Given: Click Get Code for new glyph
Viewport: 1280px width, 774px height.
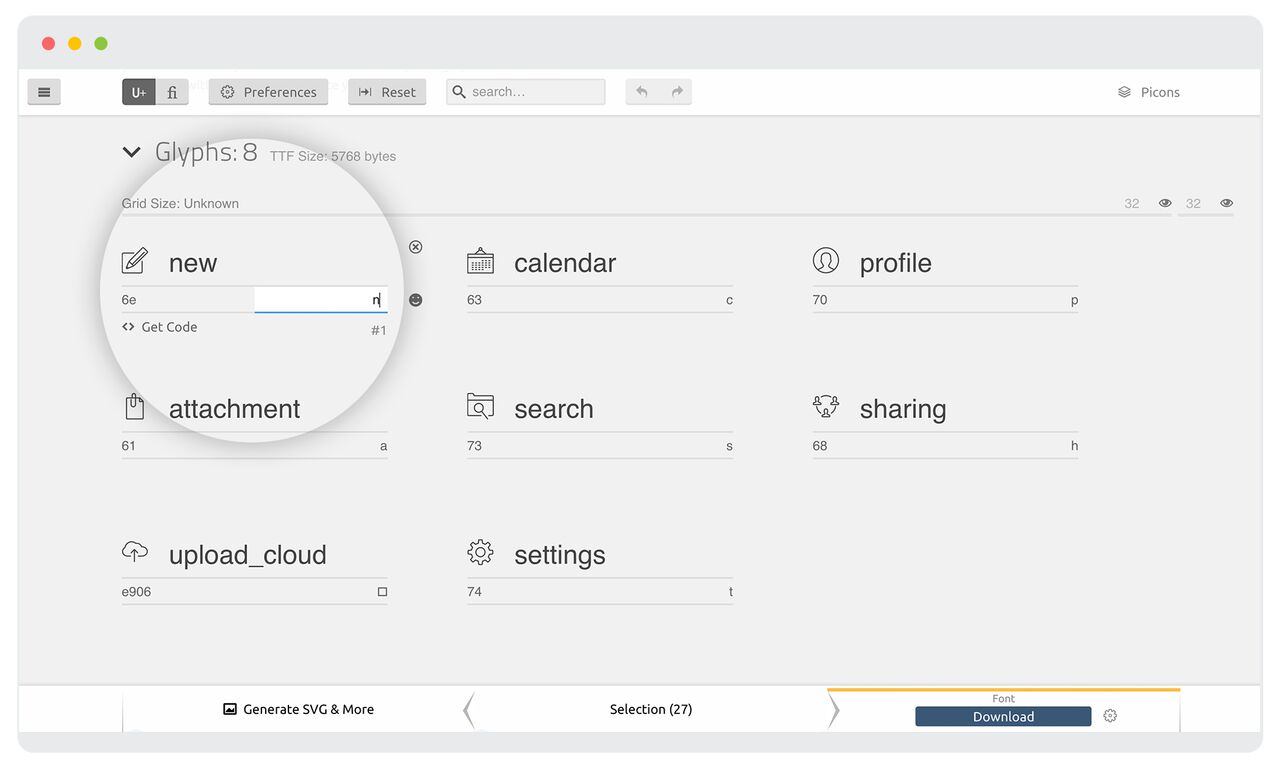Looking at the screenshot, I should pyautogui.click(x=160, y=327).
